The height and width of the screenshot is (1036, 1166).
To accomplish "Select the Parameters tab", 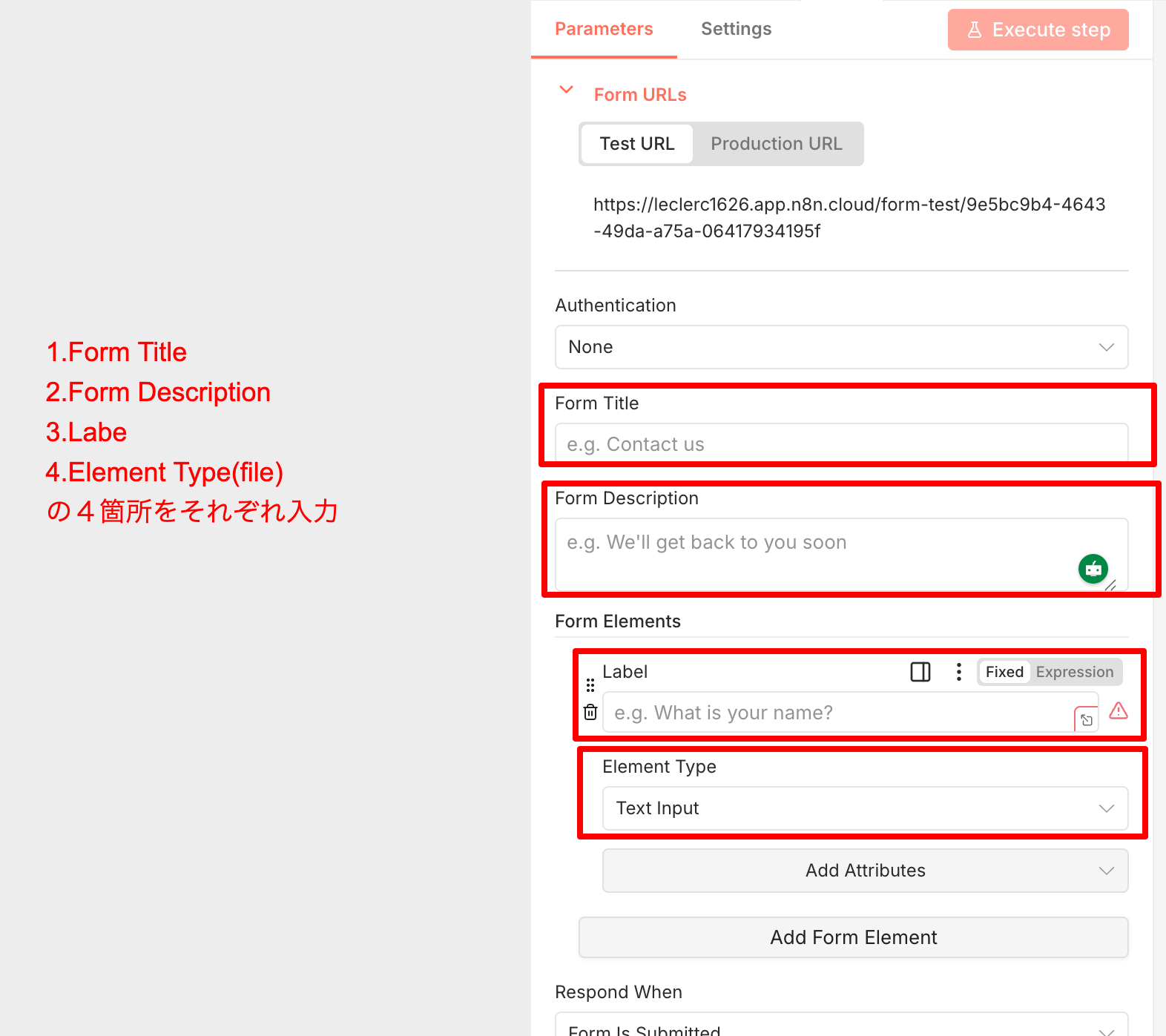I will point(604,29).
